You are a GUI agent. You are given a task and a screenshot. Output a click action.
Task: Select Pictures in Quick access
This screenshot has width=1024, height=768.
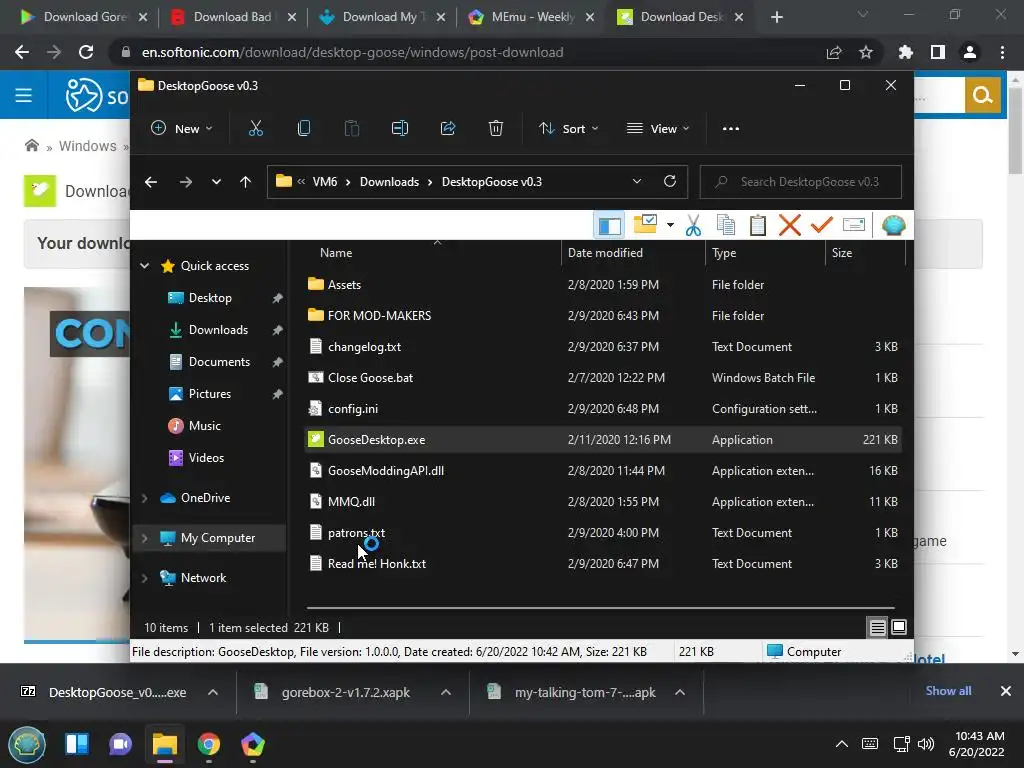[x=209, y=394]
